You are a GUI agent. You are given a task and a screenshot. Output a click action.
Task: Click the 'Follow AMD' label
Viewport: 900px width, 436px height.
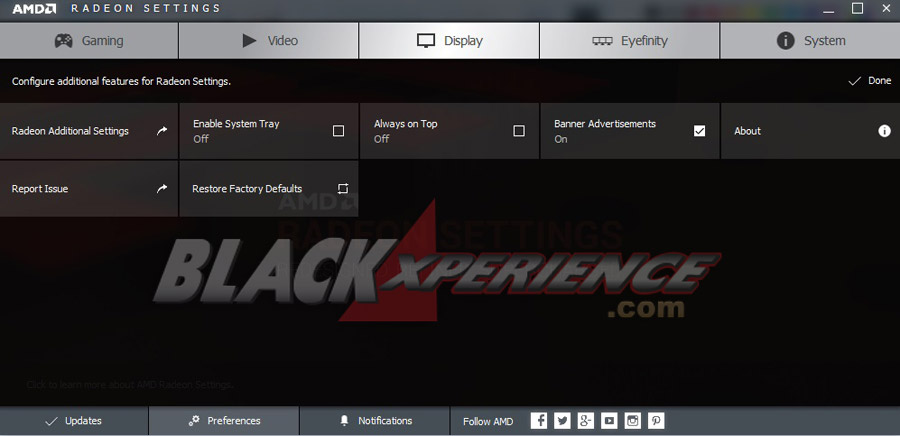coord(488,422)
